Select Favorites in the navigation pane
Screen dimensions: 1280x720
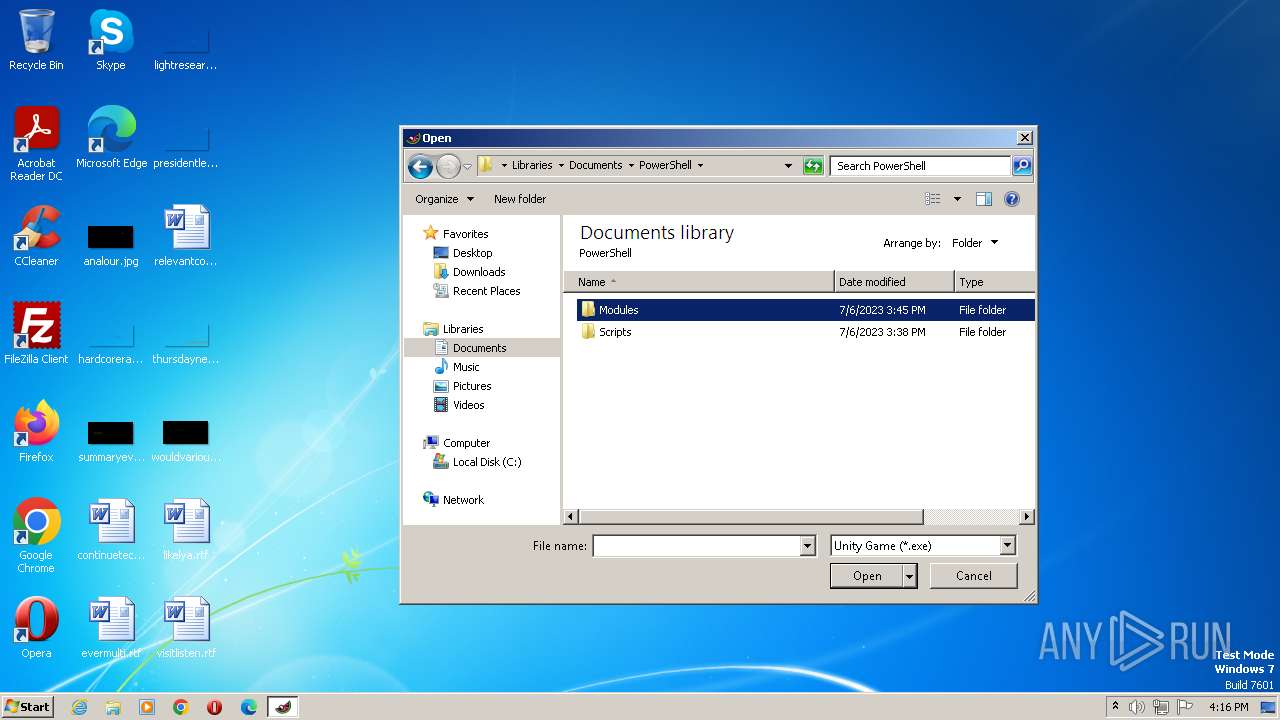tap(465, 234)
